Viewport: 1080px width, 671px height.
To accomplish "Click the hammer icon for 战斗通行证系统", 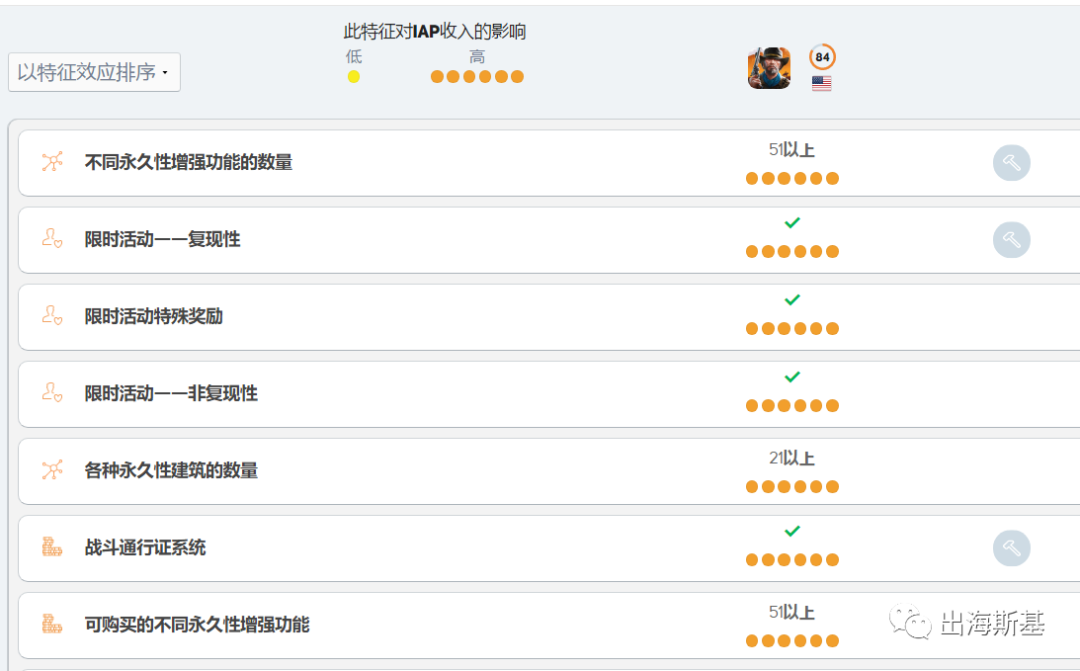I will [x=1011, y=548].
